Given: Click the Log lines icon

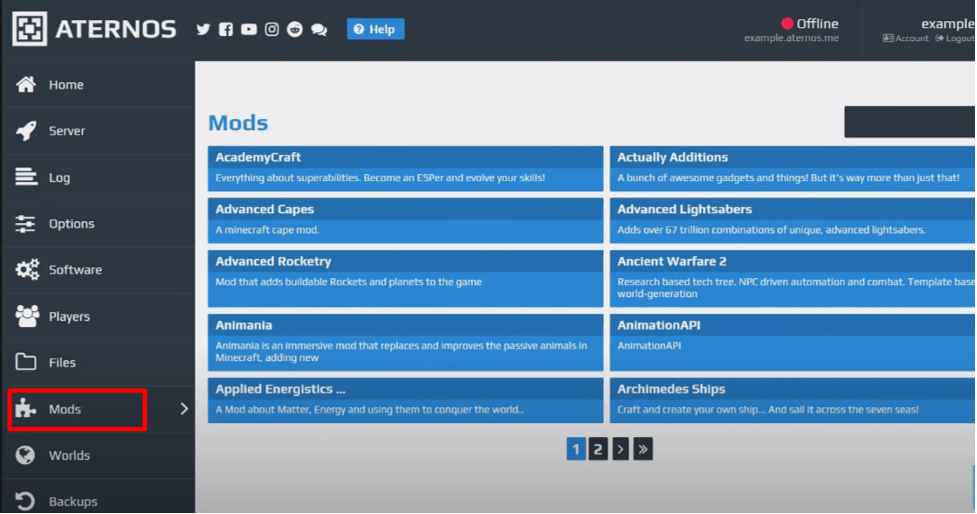Looking at the screenshot, I should click(26, 177).
